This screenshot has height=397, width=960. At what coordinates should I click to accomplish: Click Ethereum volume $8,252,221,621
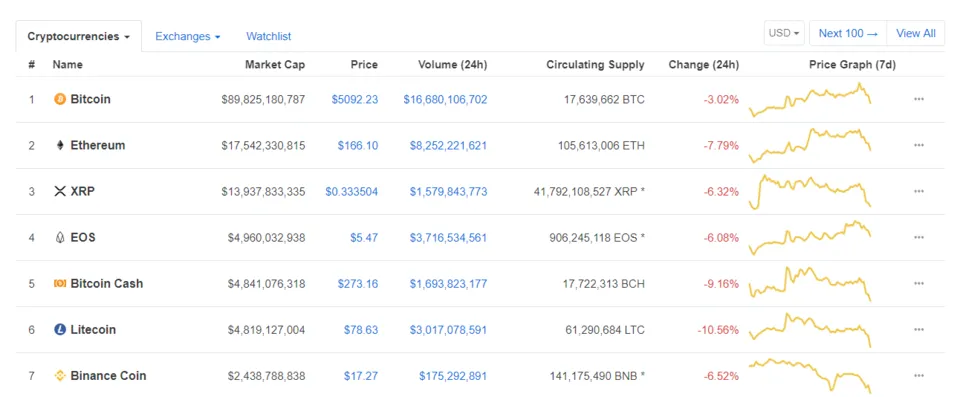[x=448, y=145]
